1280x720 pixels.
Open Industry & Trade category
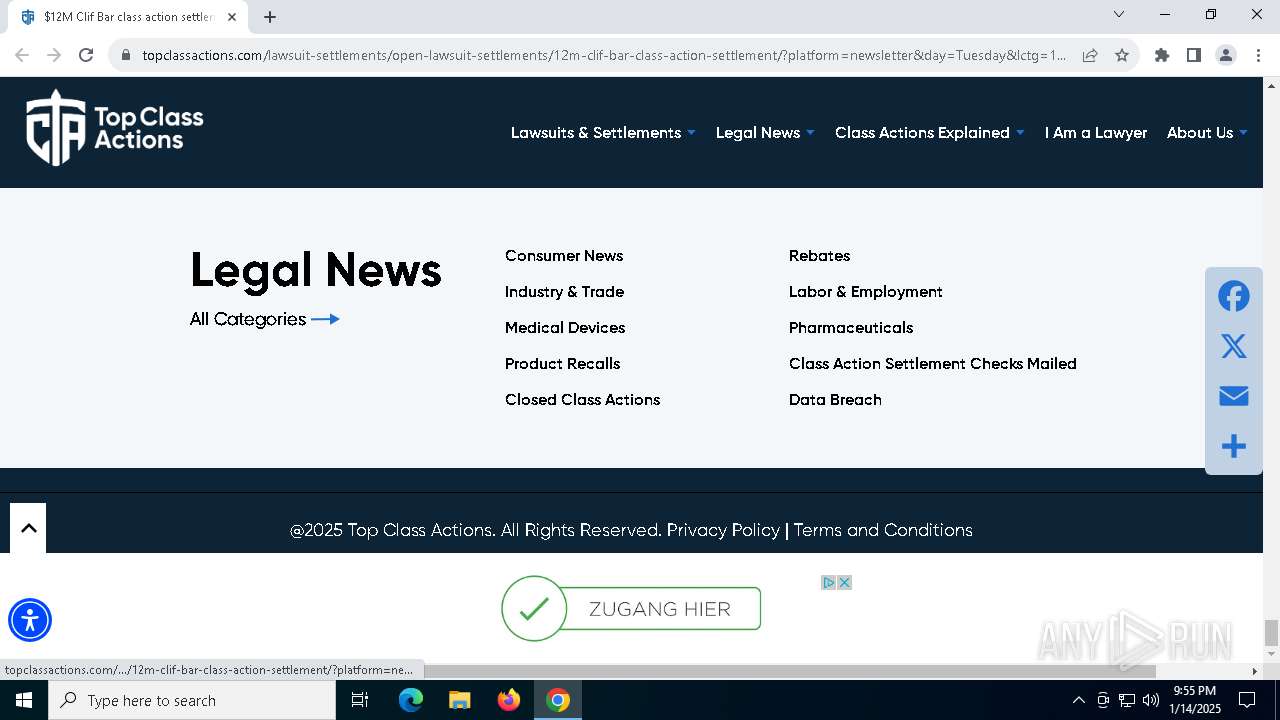(564, 292)
